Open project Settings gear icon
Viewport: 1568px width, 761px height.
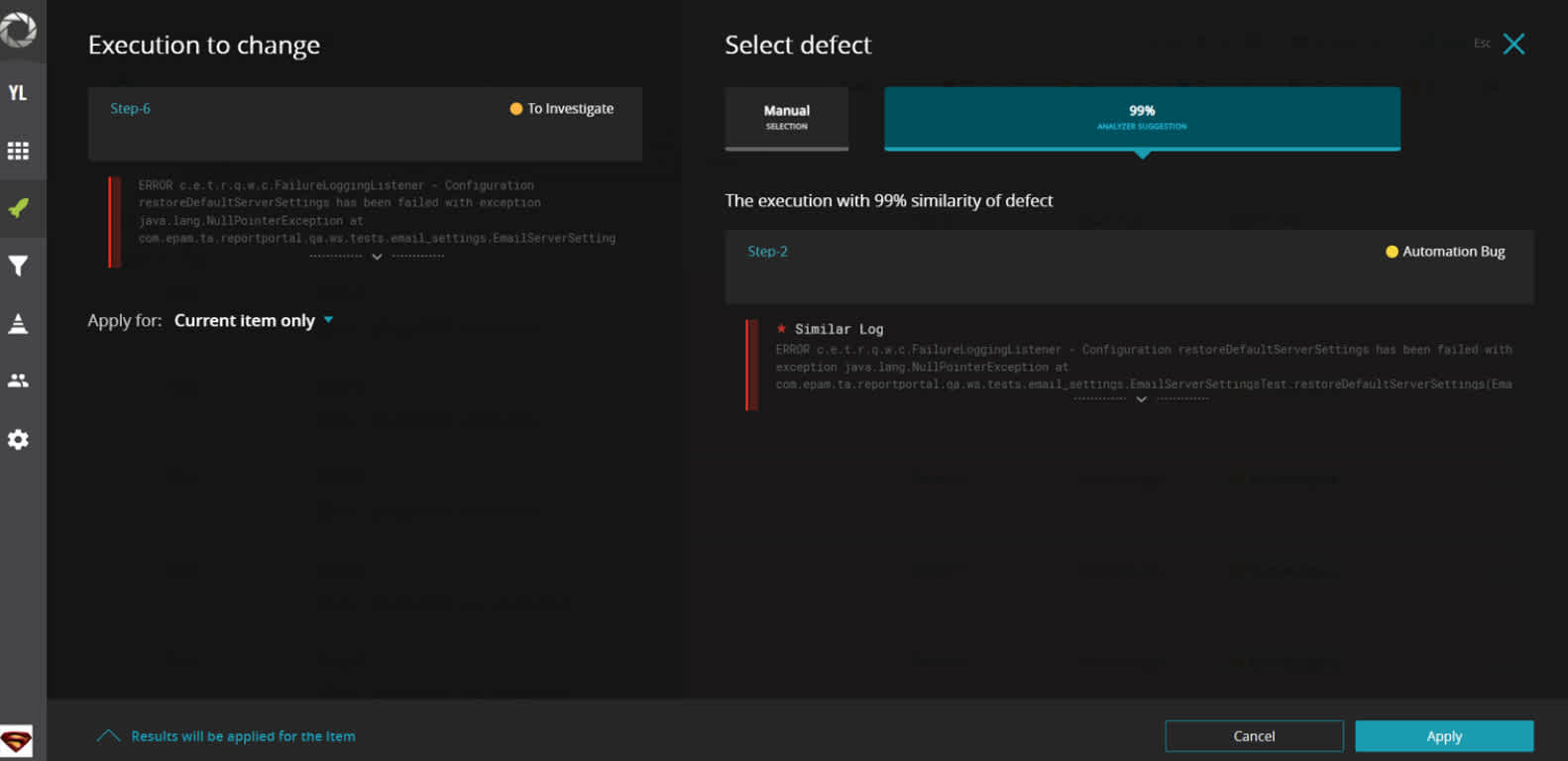[x=18, y=439]
